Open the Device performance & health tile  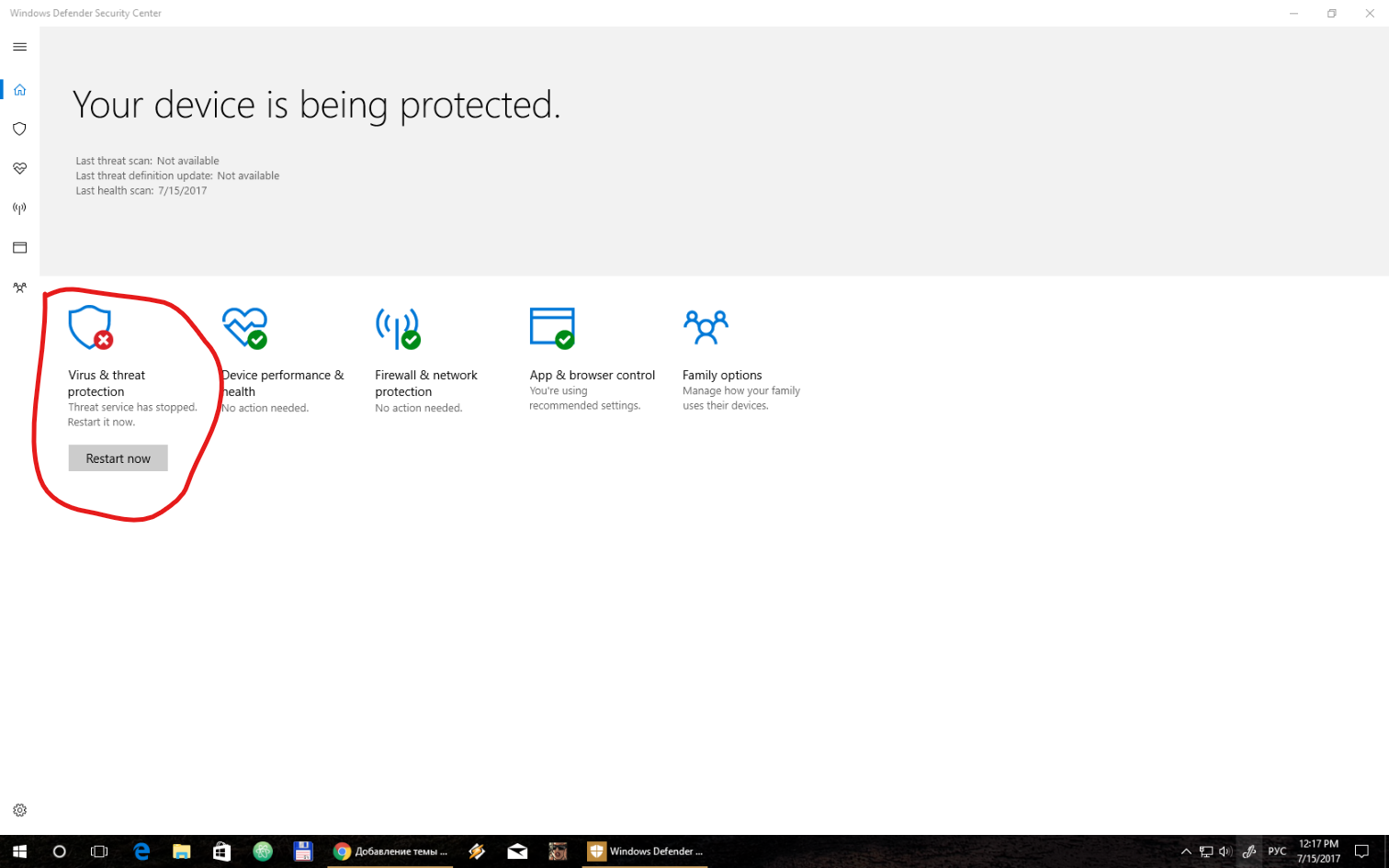(x=283, y=360)
